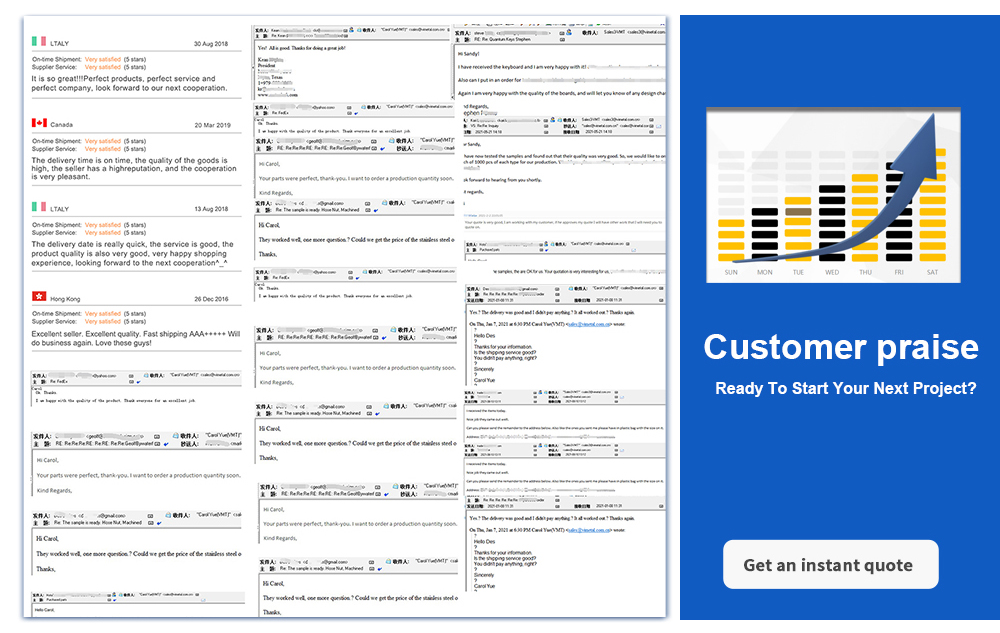Open the Hong Kong Excellent seller review text
Image resolution: width=1000 pixels, height=633 pixels.
tap(135, 337)
